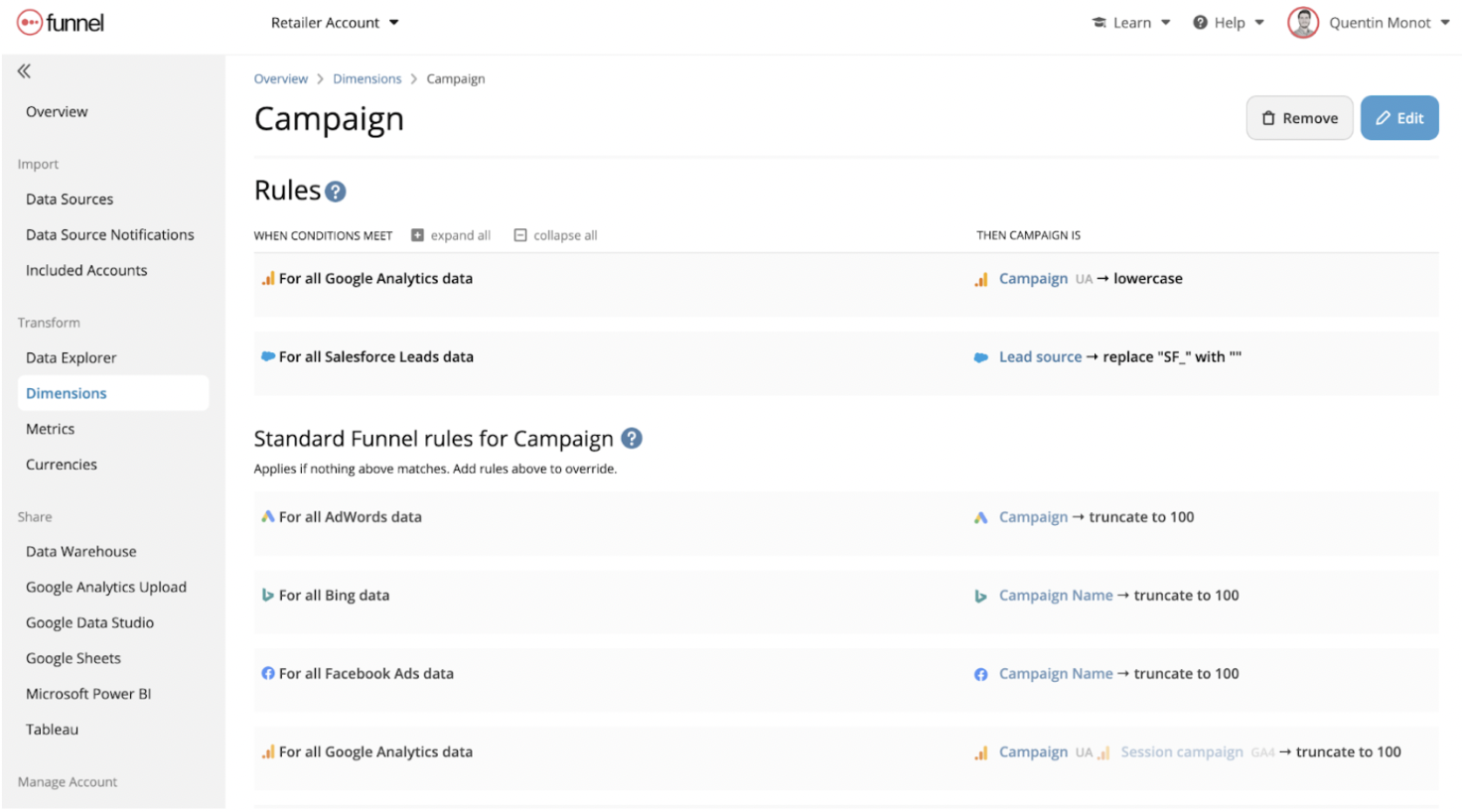The width and height of the screenshot is (1462, 812).
Task: Click the AdWords icon in the AdWords rule
Action: click(x=266, y=517)
